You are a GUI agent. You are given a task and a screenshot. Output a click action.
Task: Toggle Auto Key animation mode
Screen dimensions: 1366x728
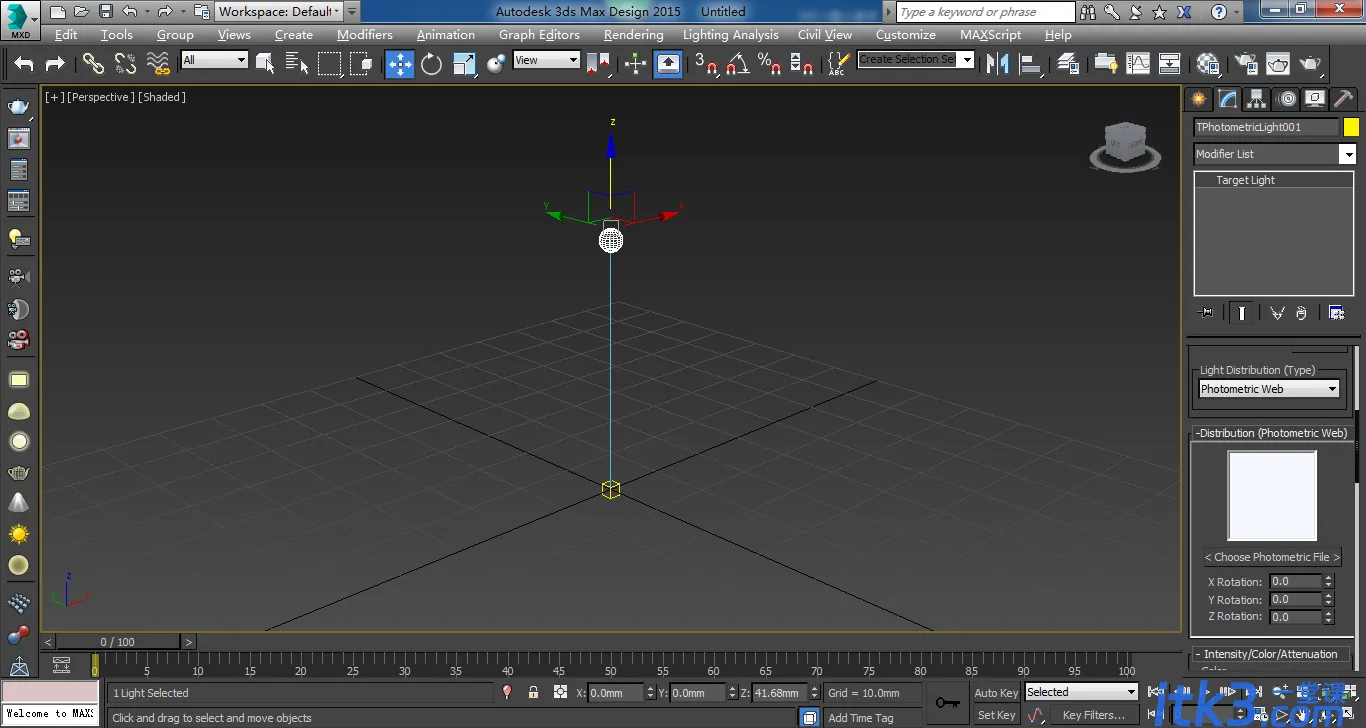point(996,693)
